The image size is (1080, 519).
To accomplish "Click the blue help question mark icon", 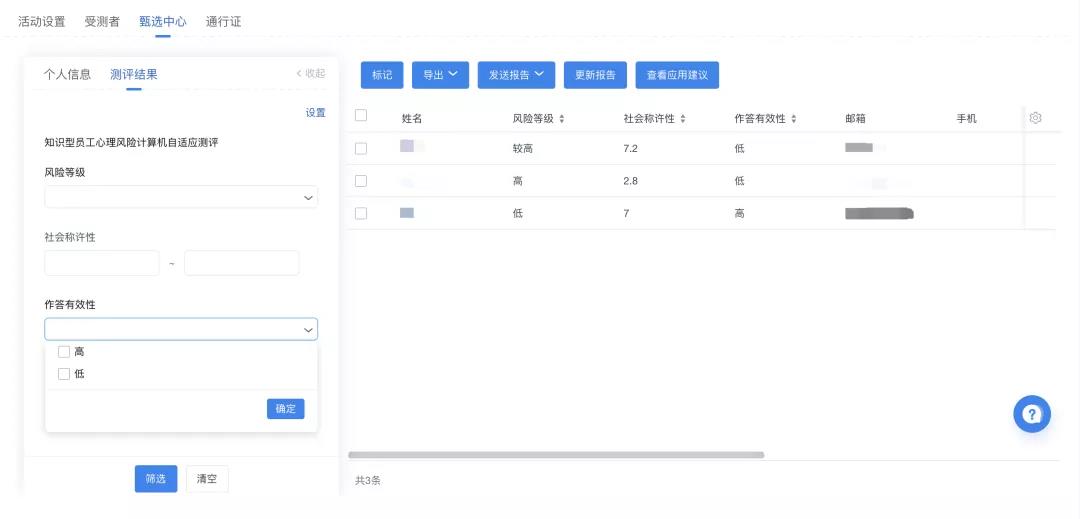I will (1031, 414).
